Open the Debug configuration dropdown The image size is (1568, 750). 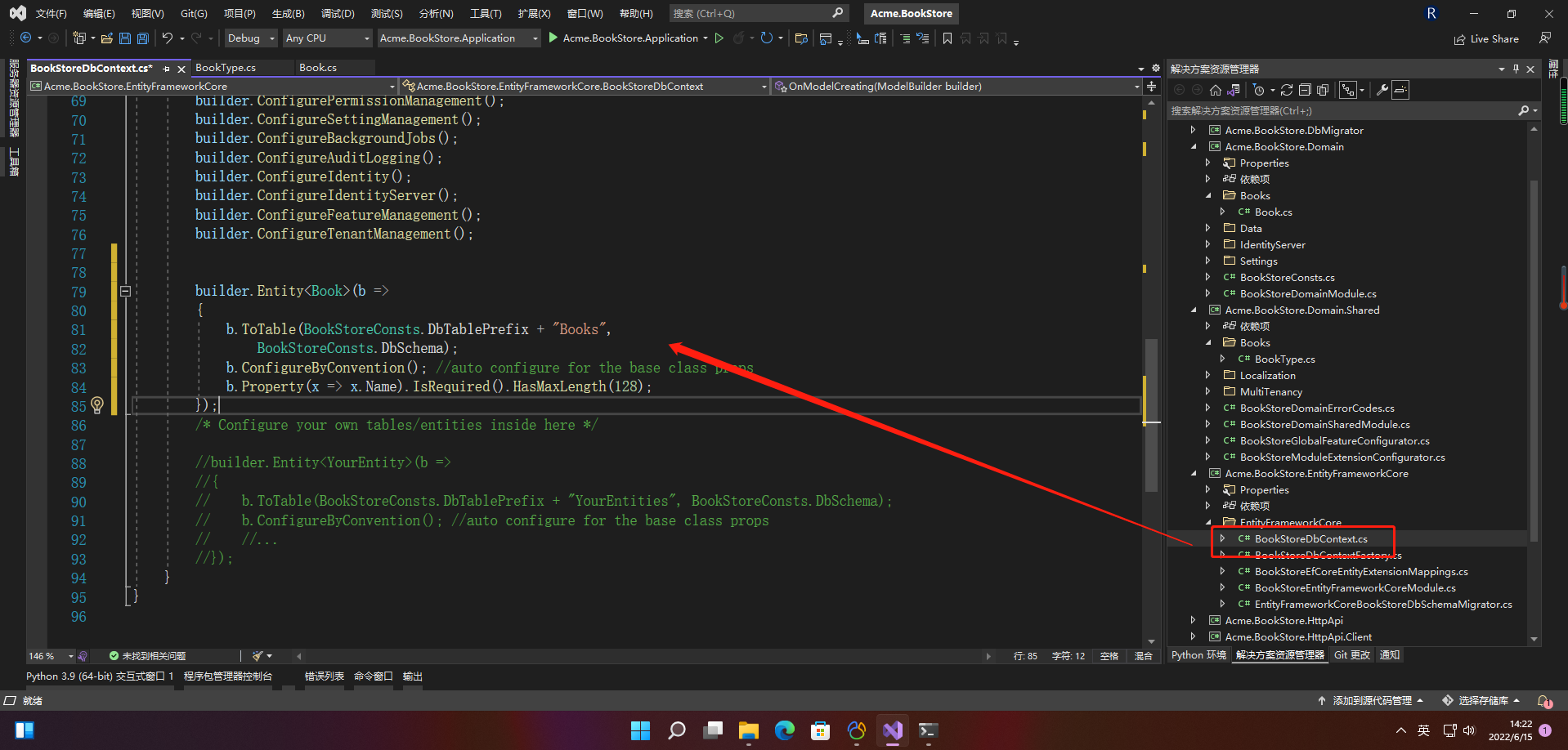(251, 38)
